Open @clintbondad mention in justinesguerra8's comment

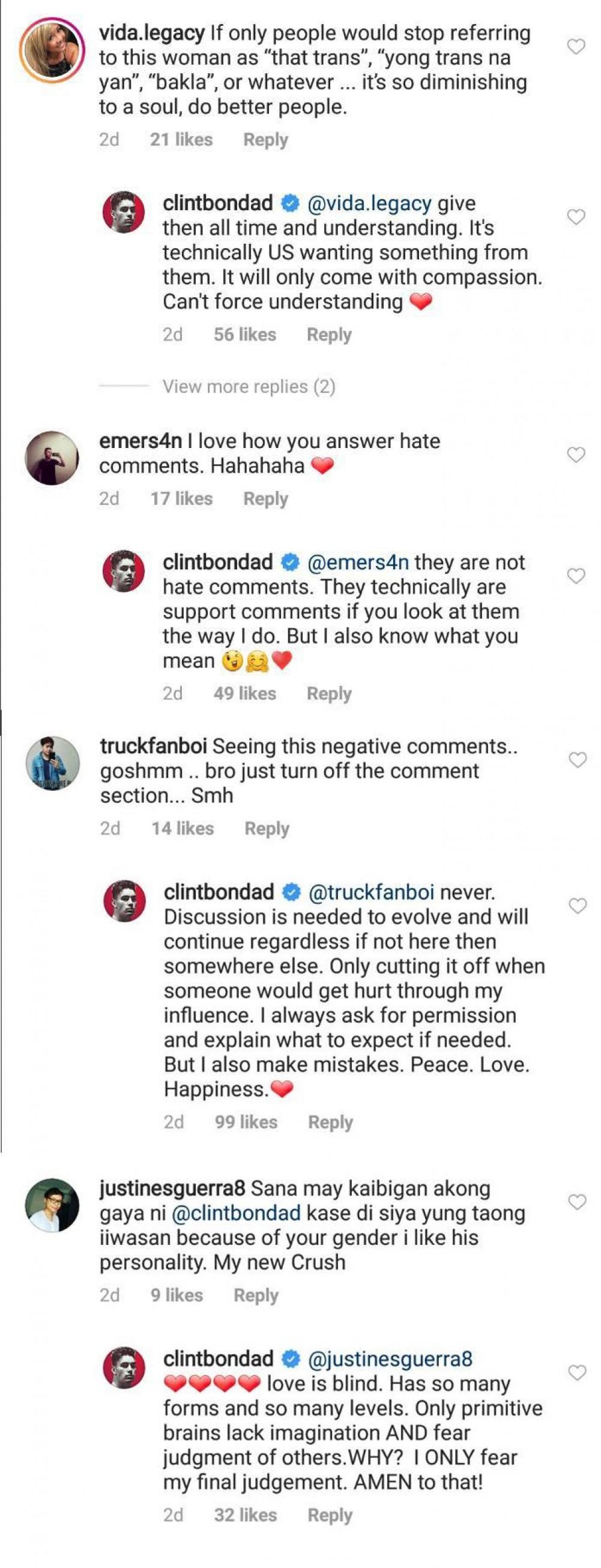(237, 1213)
